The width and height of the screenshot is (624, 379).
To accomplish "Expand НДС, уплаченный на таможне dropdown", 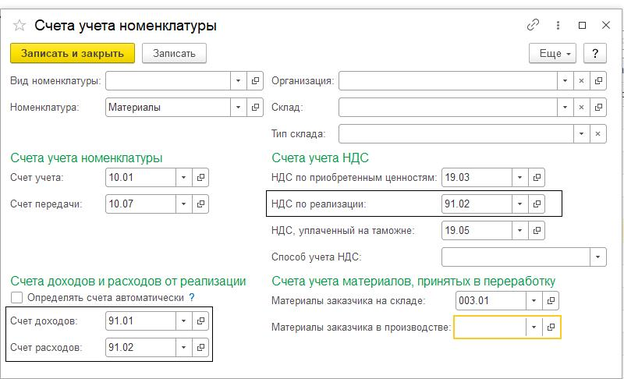I will point(520,231).
